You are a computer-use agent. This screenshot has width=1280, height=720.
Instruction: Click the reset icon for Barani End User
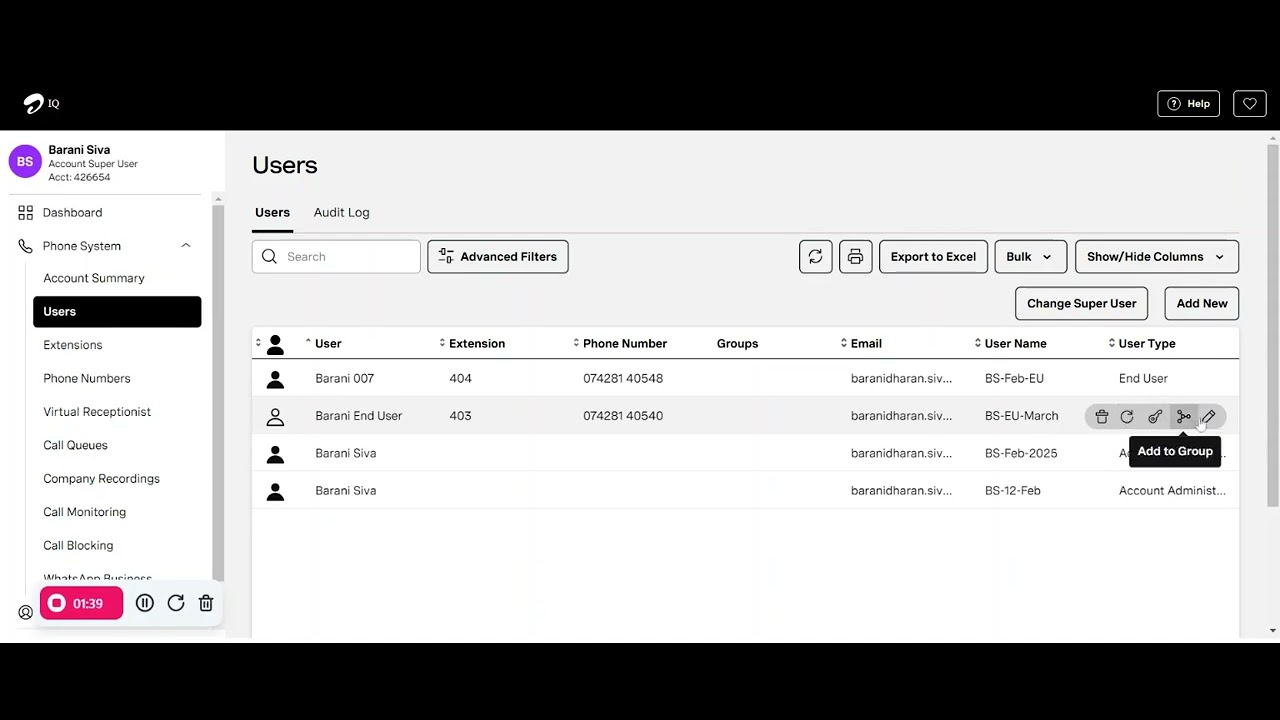click(x=1127, y=417)
